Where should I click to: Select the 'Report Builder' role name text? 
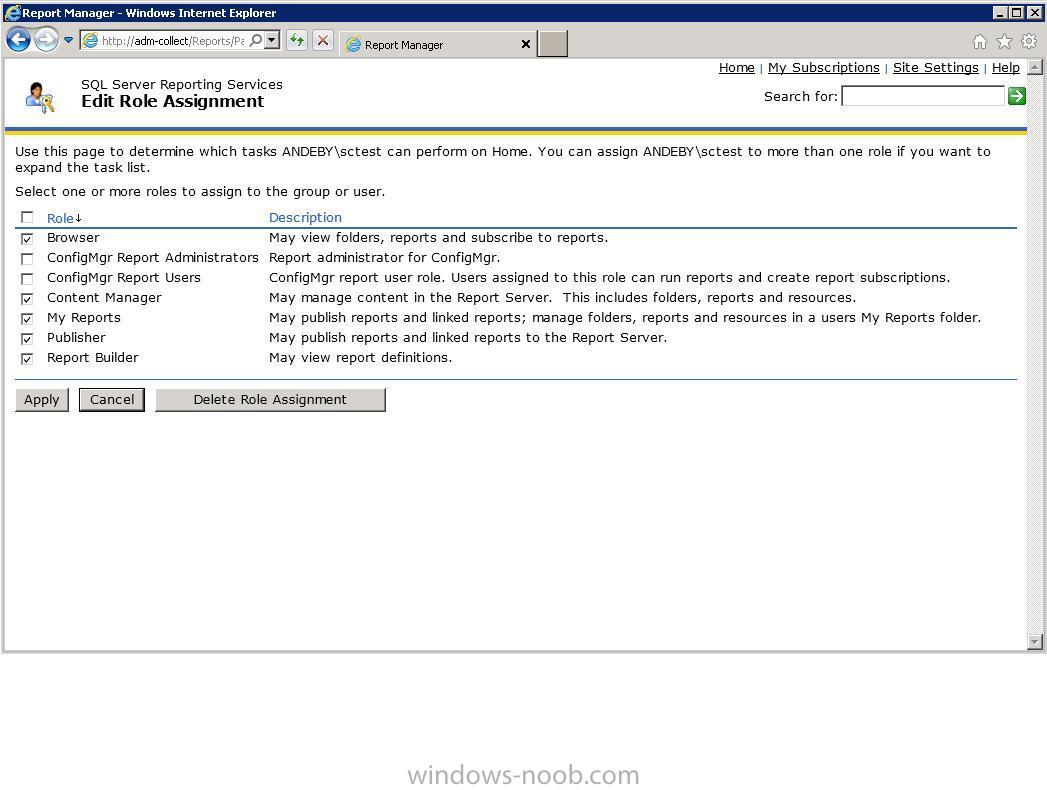click(x=93, y=357)
